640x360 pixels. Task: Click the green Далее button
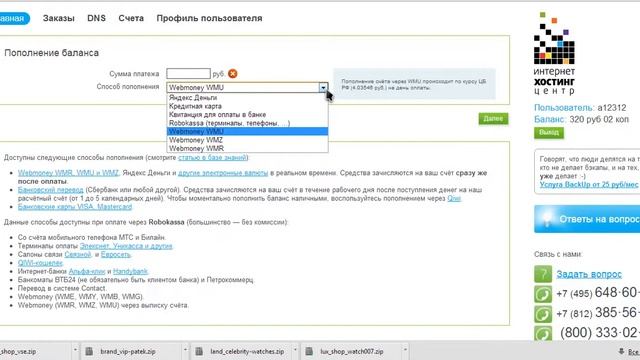[493, 119]
